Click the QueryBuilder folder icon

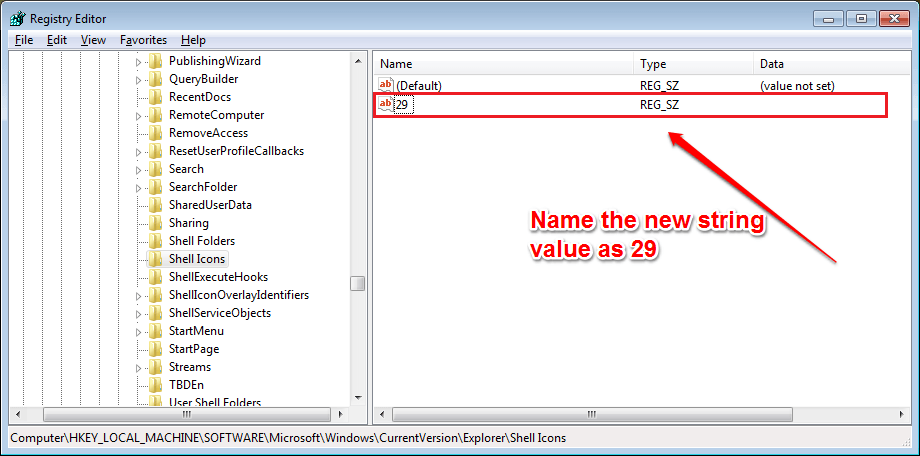pos(155,79)
